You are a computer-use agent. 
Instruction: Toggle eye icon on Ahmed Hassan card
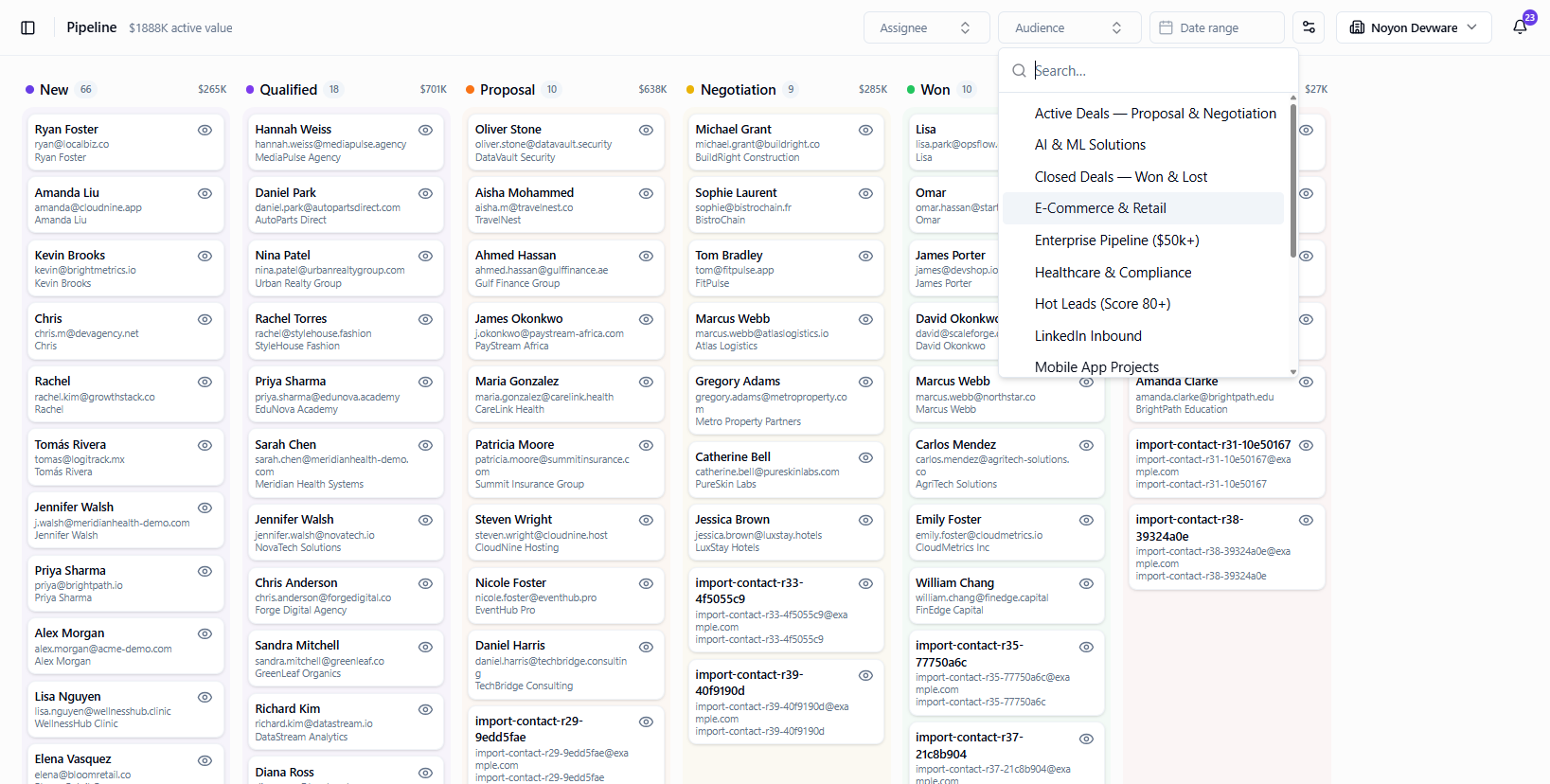coord(646,256)
